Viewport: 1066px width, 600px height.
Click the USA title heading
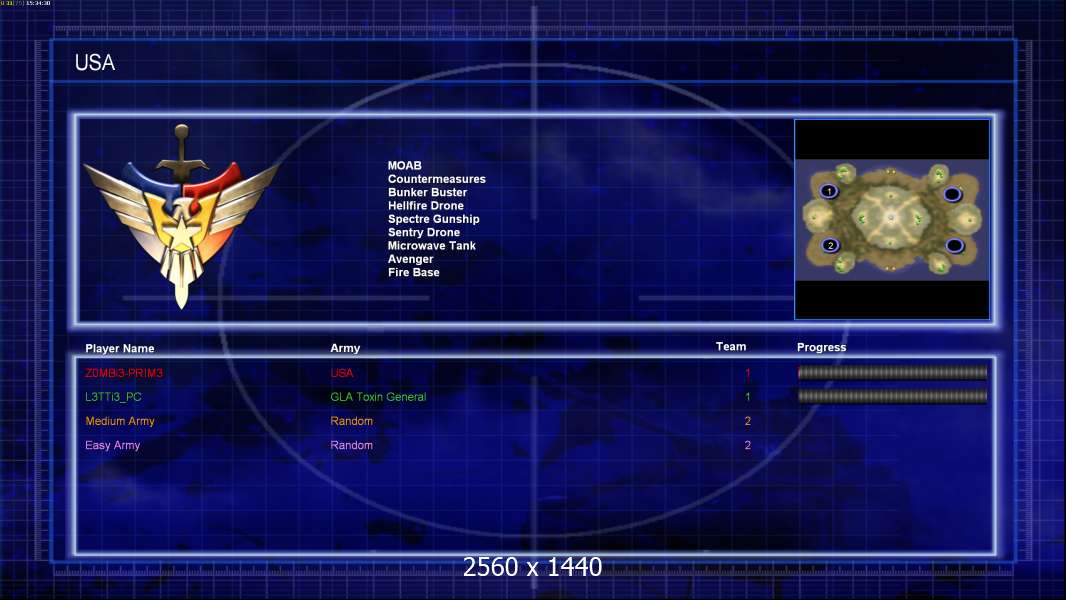pos(94,63)
